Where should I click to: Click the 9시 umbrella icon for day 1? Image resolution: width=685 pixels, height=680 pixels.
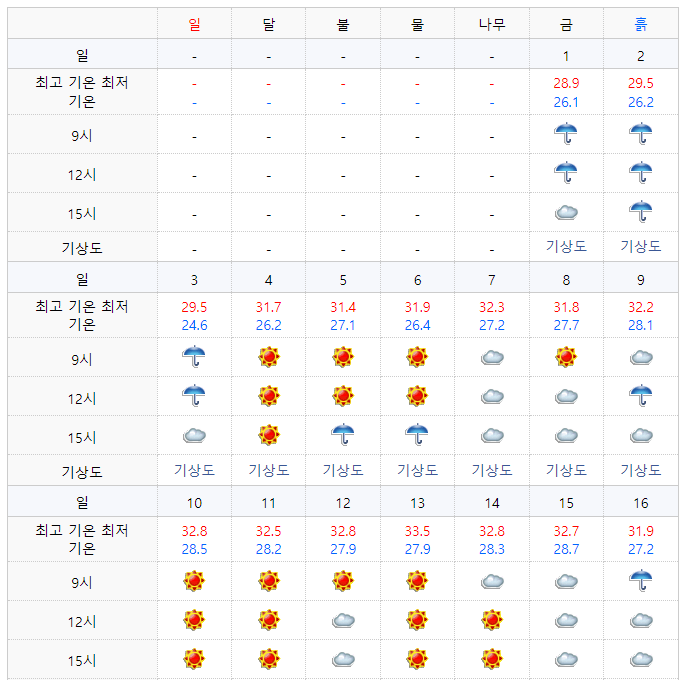(566, 134)
